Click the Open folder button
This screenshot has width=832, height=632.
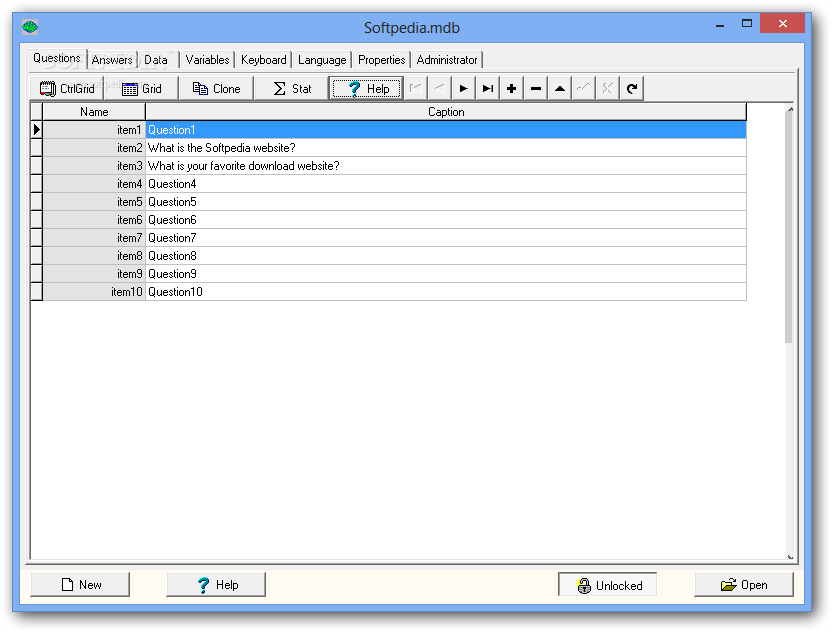coord(744,585)
